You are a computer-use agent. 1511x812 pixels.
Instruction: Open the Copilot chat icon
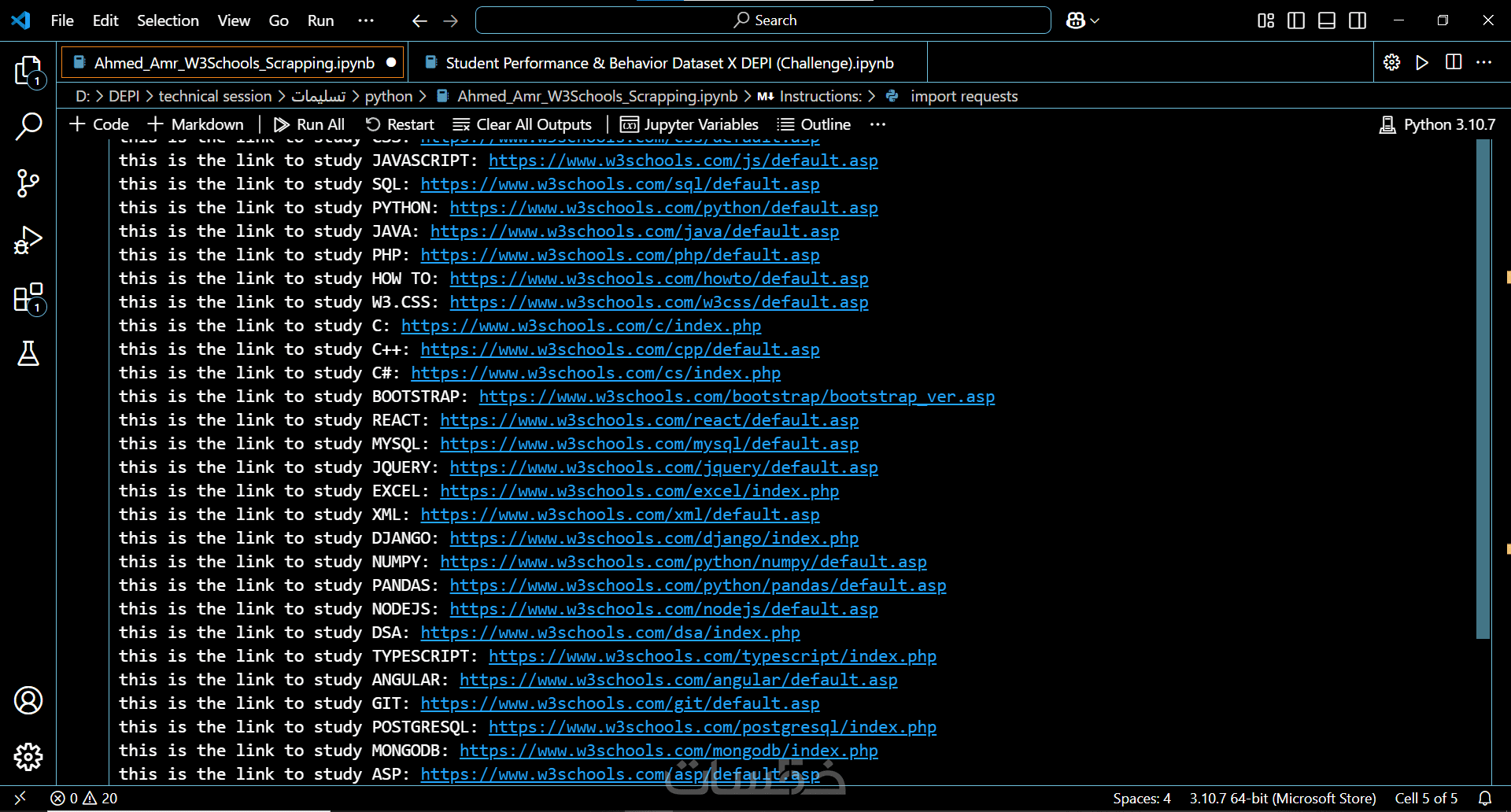(x=1075, y=20)
